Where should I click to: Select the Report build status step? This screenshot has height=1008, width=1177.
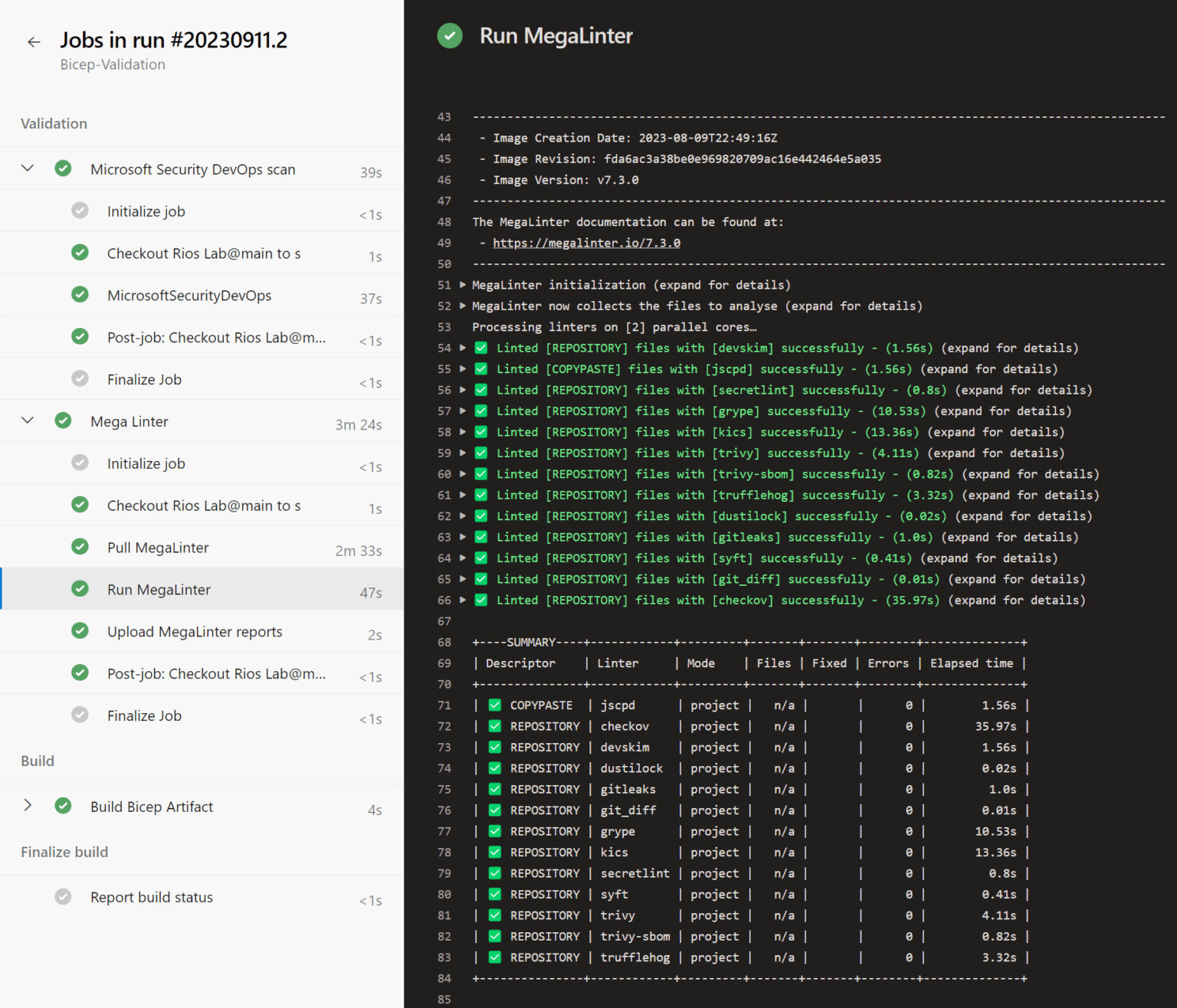point(152,897)
